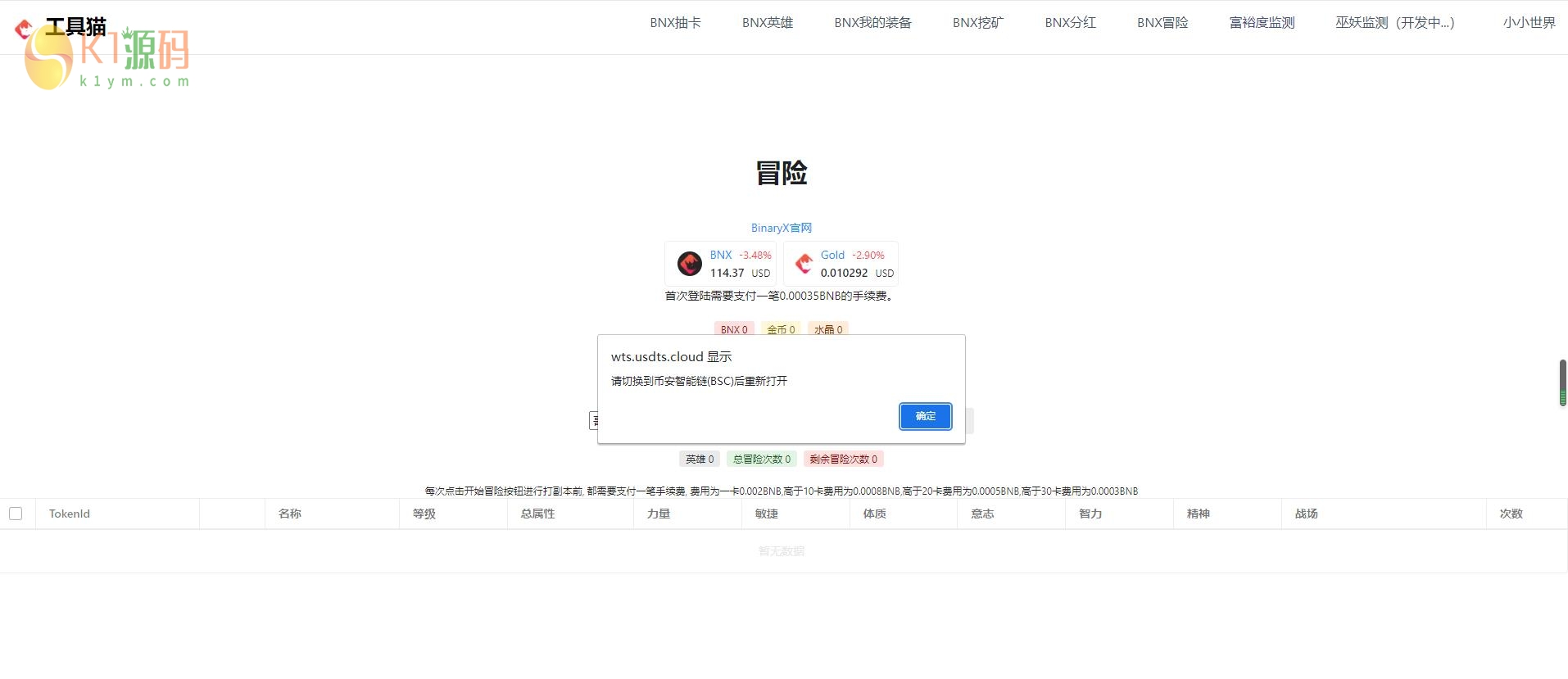Open the BinaryX官网 link
The image size is (1568, 679).
pyautogui.click(x=782, y=228)
